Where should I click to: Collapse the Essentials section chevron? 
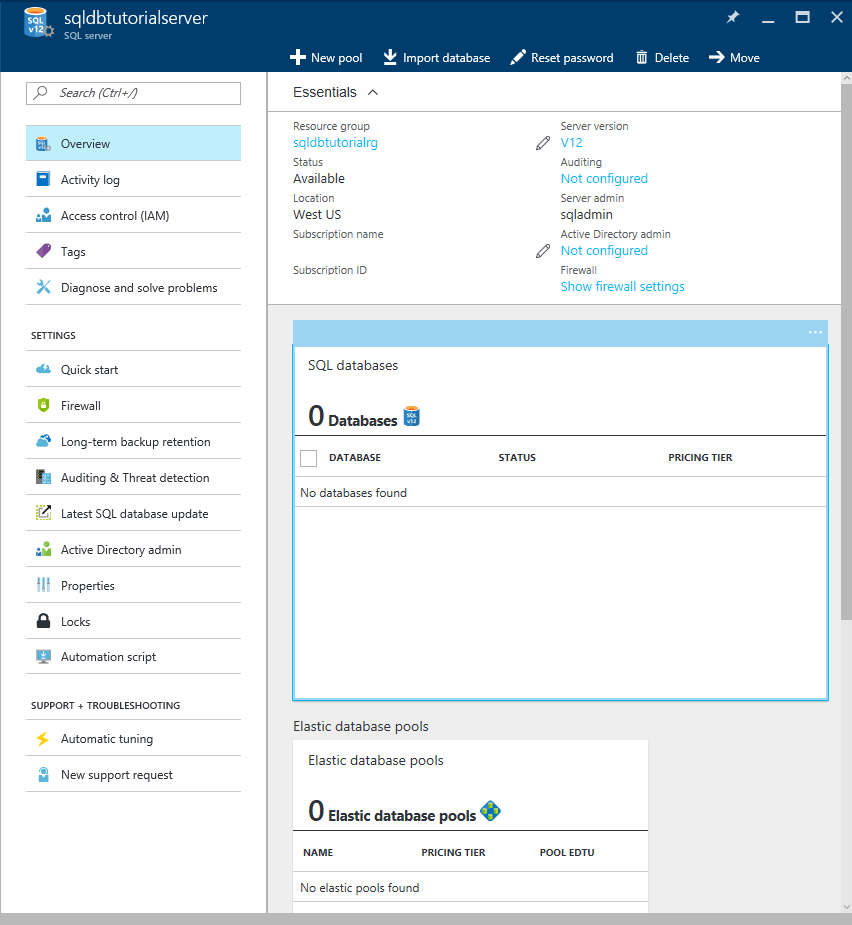tap(372, 93)
